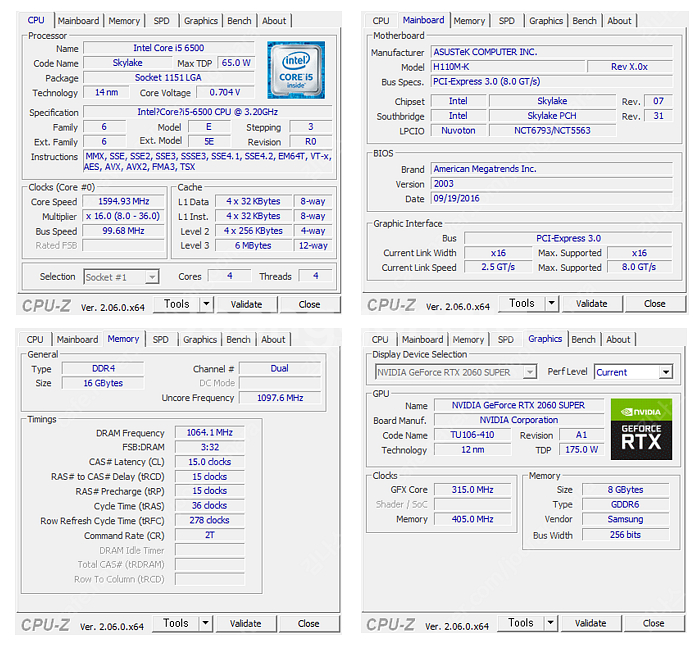Click Close button in the Memory window
This screenshot has height=646, width=700.
(x=308, y=623)
